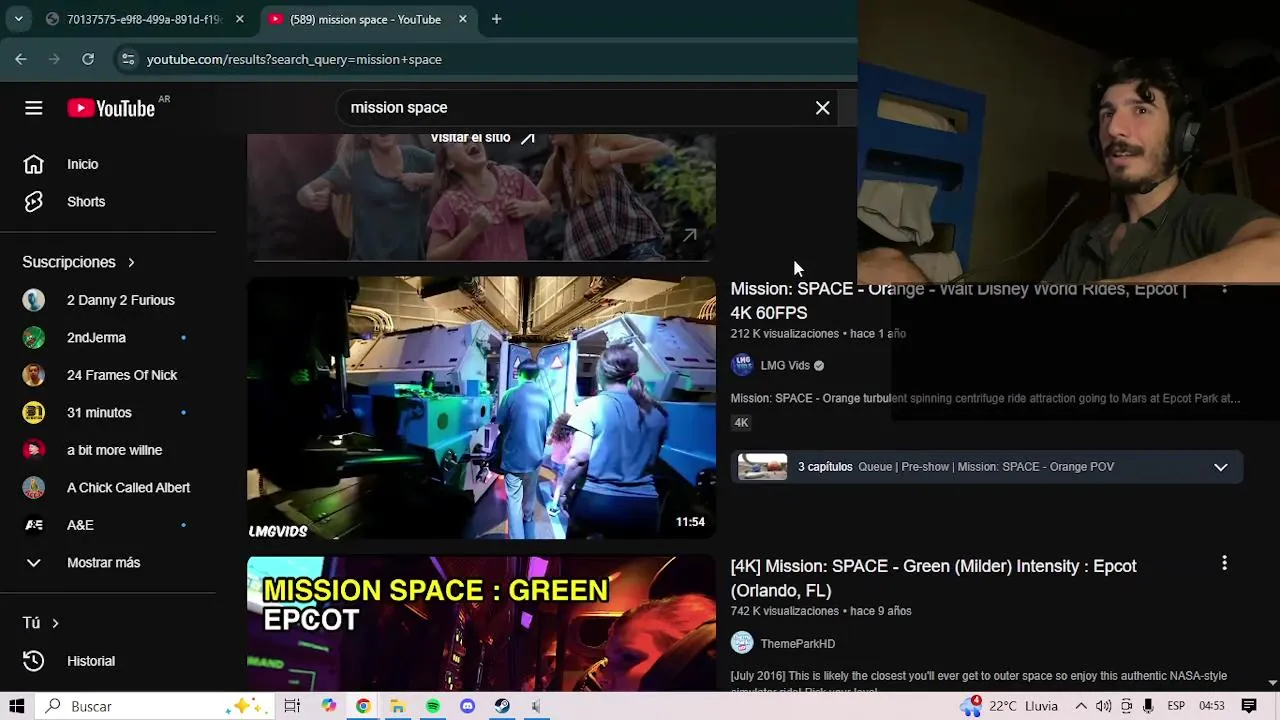1280x720 pixels.
Task: Click the 31 minutos channel avatar
Action: coord(34,413)
